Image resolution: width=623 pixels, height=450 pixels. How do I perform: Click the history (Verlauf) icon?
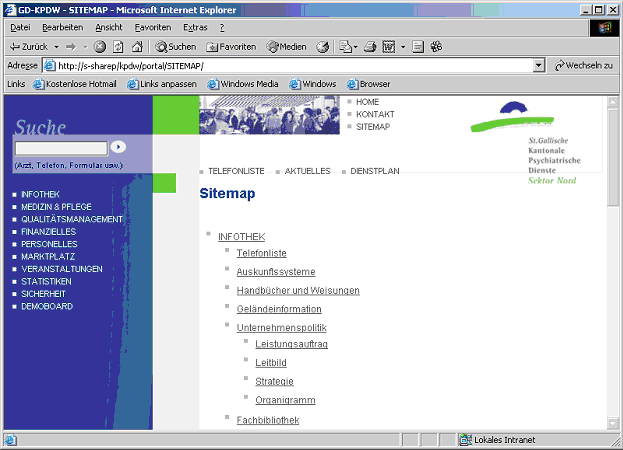[323, 47]
